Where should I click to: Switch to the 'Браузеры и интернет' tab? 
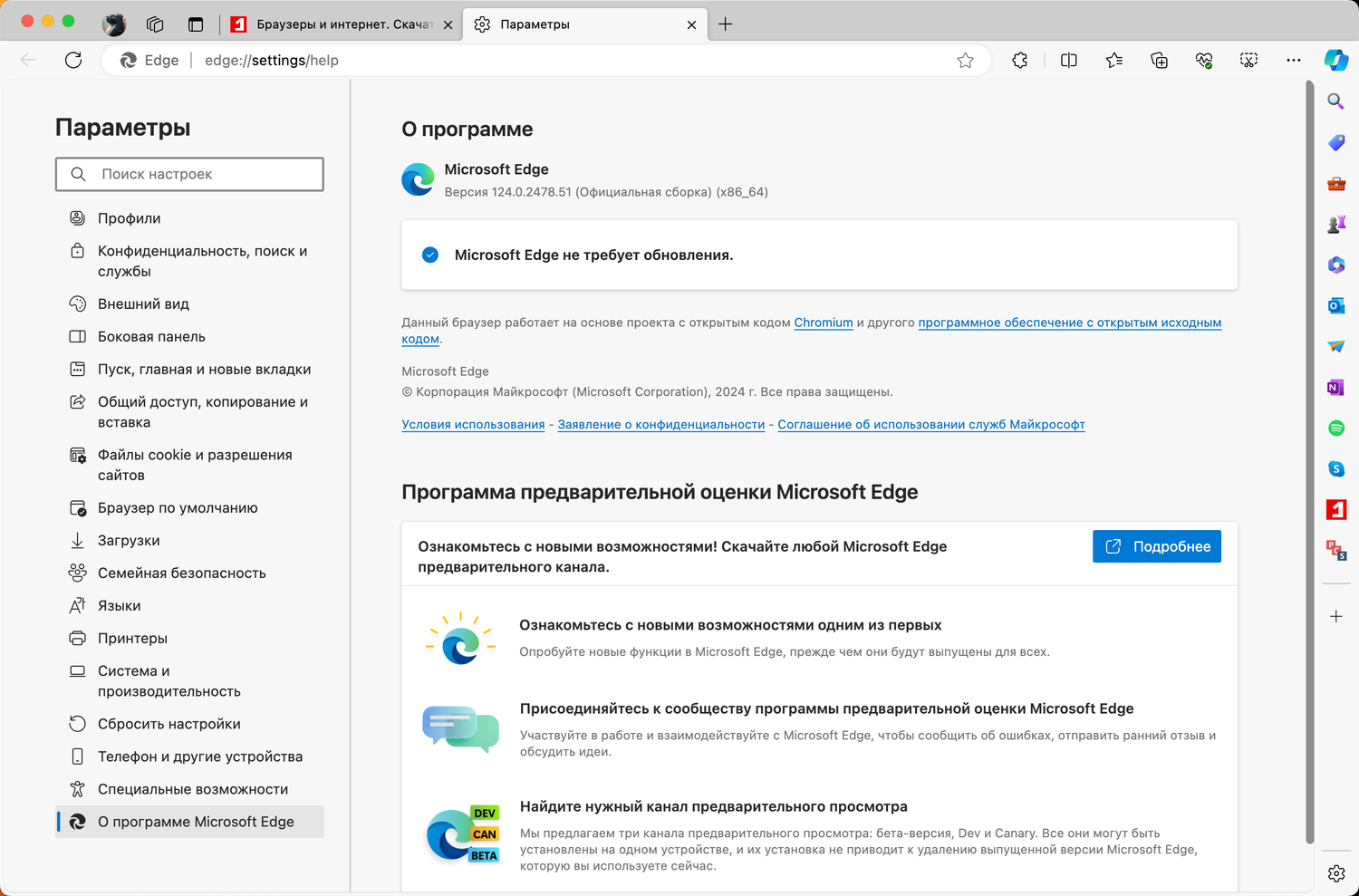[x=342, y=24]
